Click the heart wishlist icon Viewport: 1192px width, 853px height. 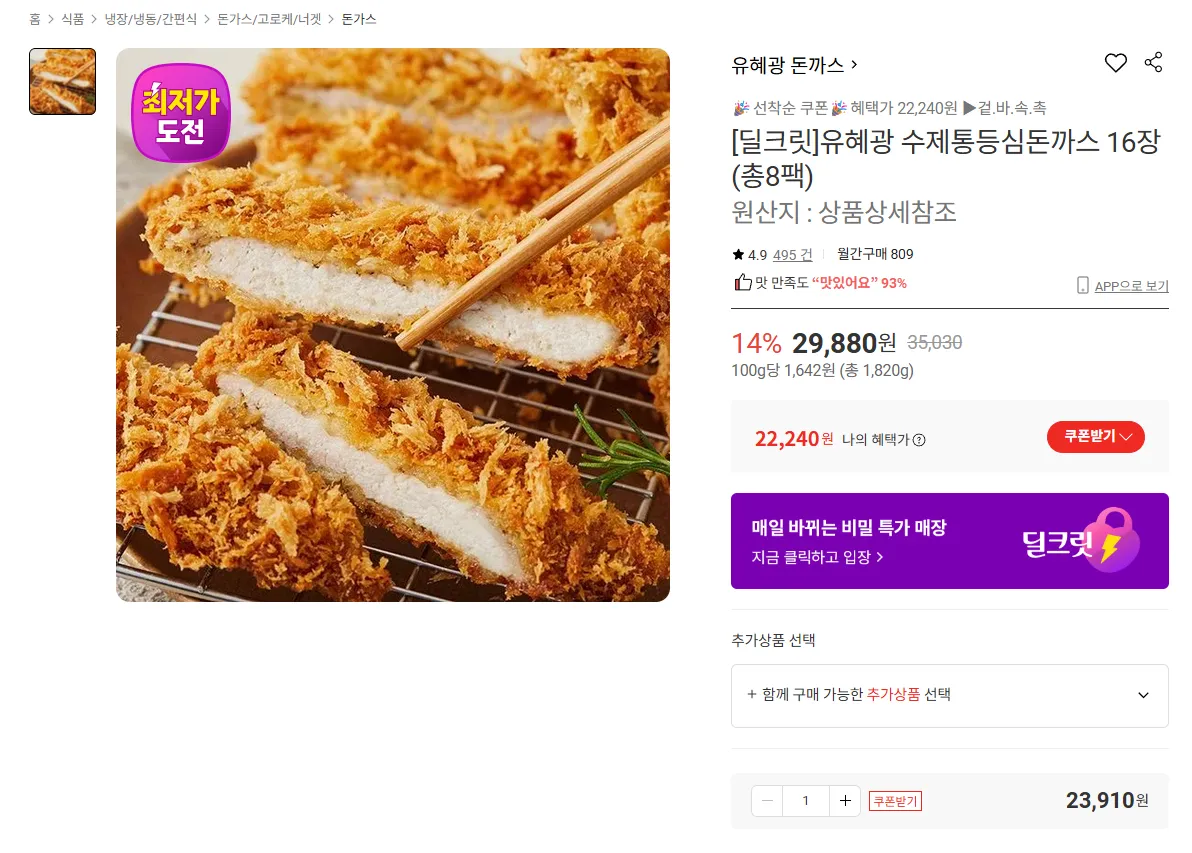pos(1115,63)
